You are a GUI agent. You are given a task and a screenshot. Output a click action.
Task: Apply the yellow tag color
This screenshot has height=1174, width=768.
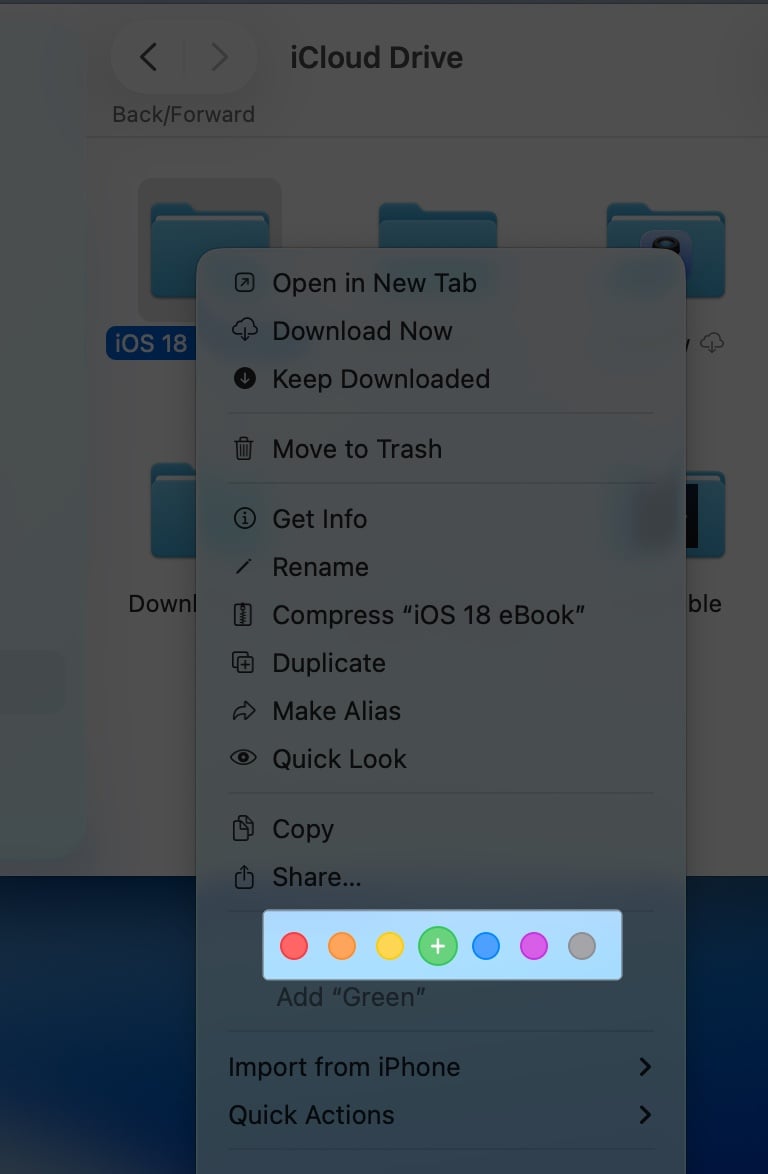pos(390,946)
